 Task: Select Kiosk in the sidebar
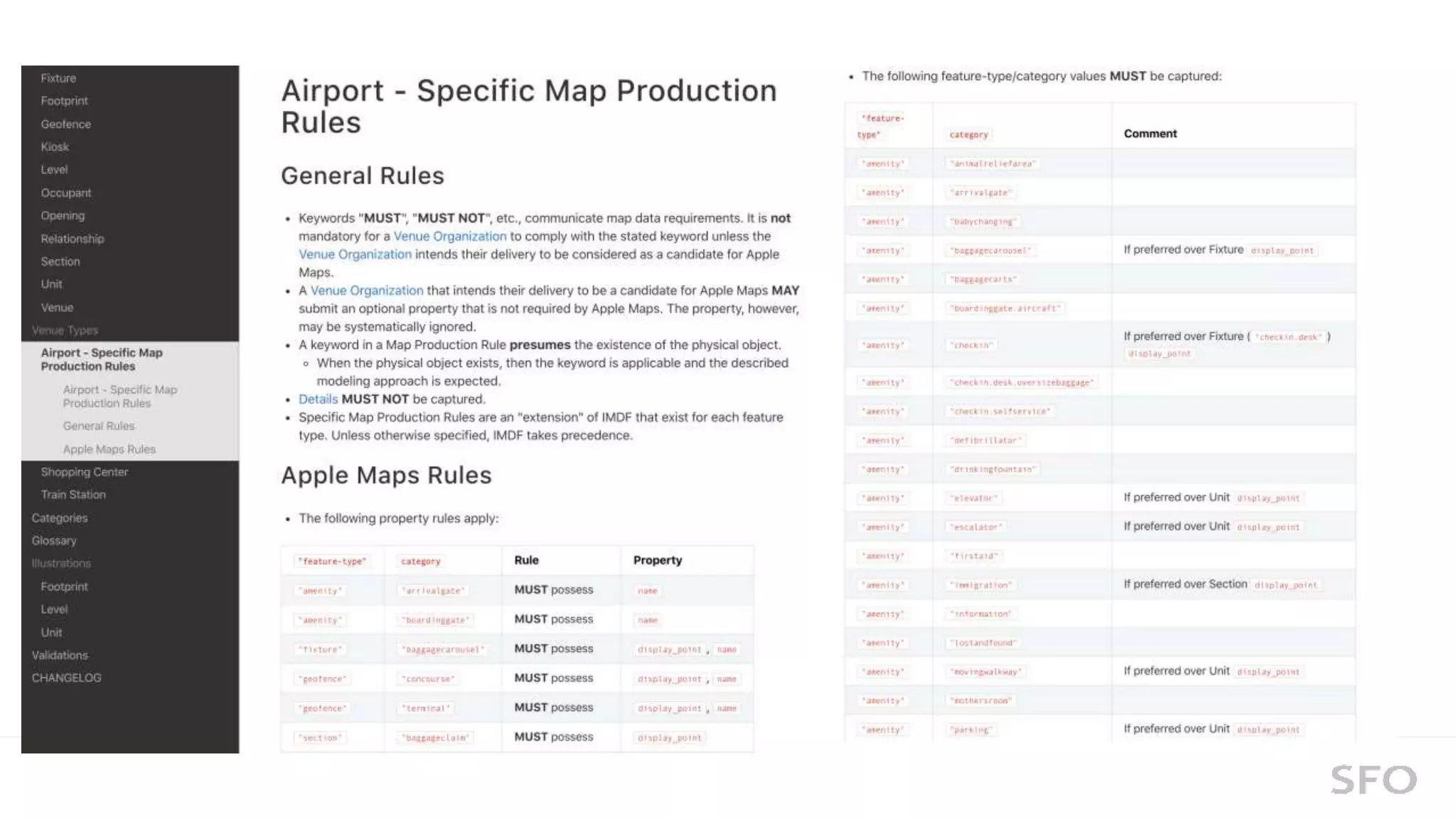tap(55, 146)
